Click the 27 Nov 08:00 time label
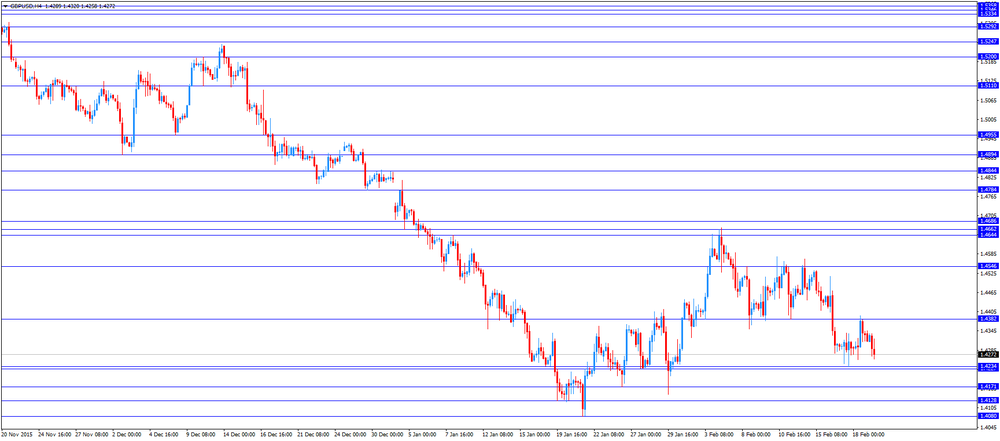Viewport: 1000px width, 441px height. pyautogui.click(x=93, y=434)
